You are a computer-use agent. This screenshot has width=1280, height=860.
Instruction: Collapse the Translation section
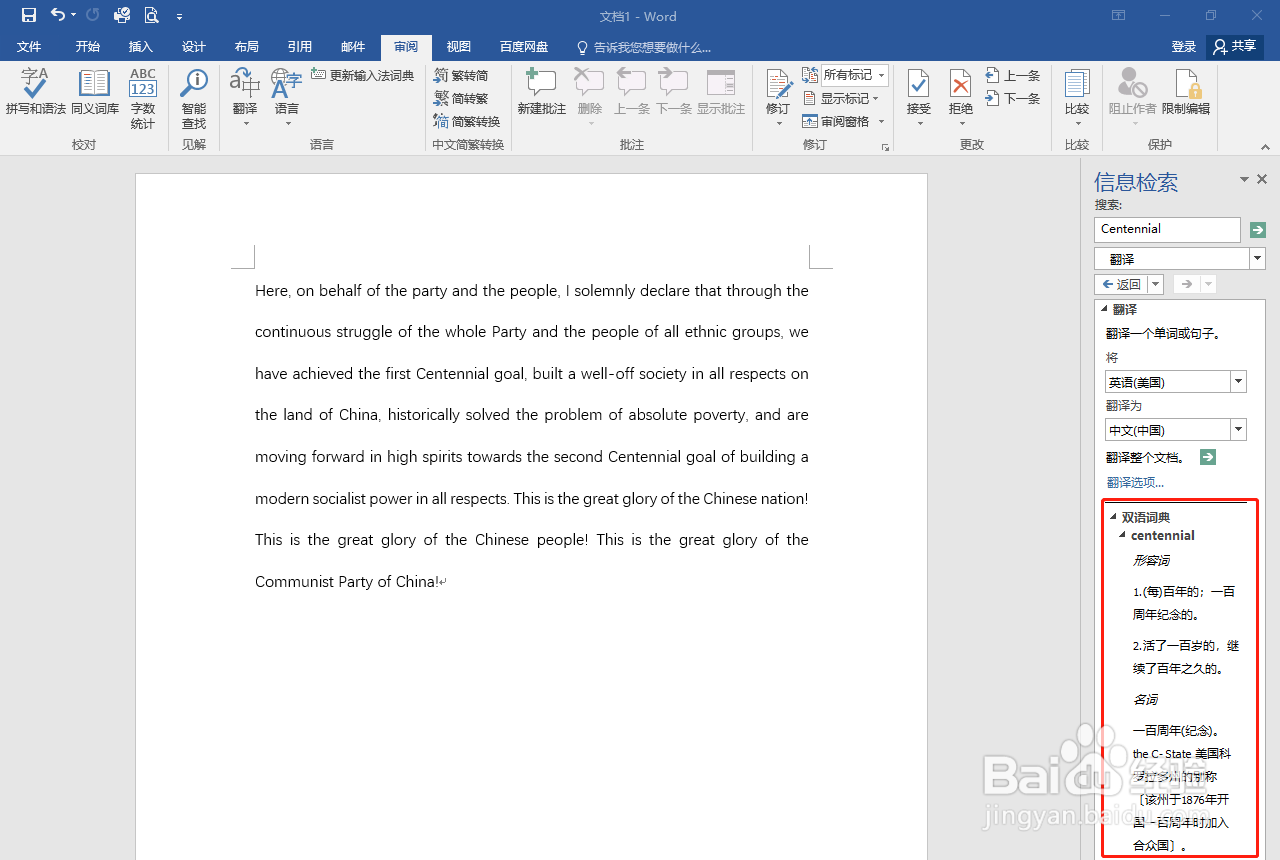pos(1103,309)
